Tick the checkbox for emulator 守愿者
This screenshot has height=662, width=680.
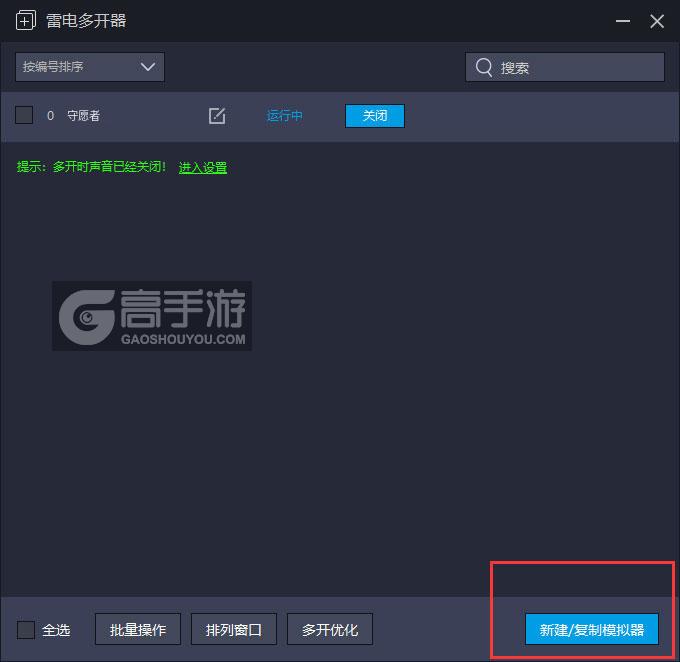(x=24, y=115)
